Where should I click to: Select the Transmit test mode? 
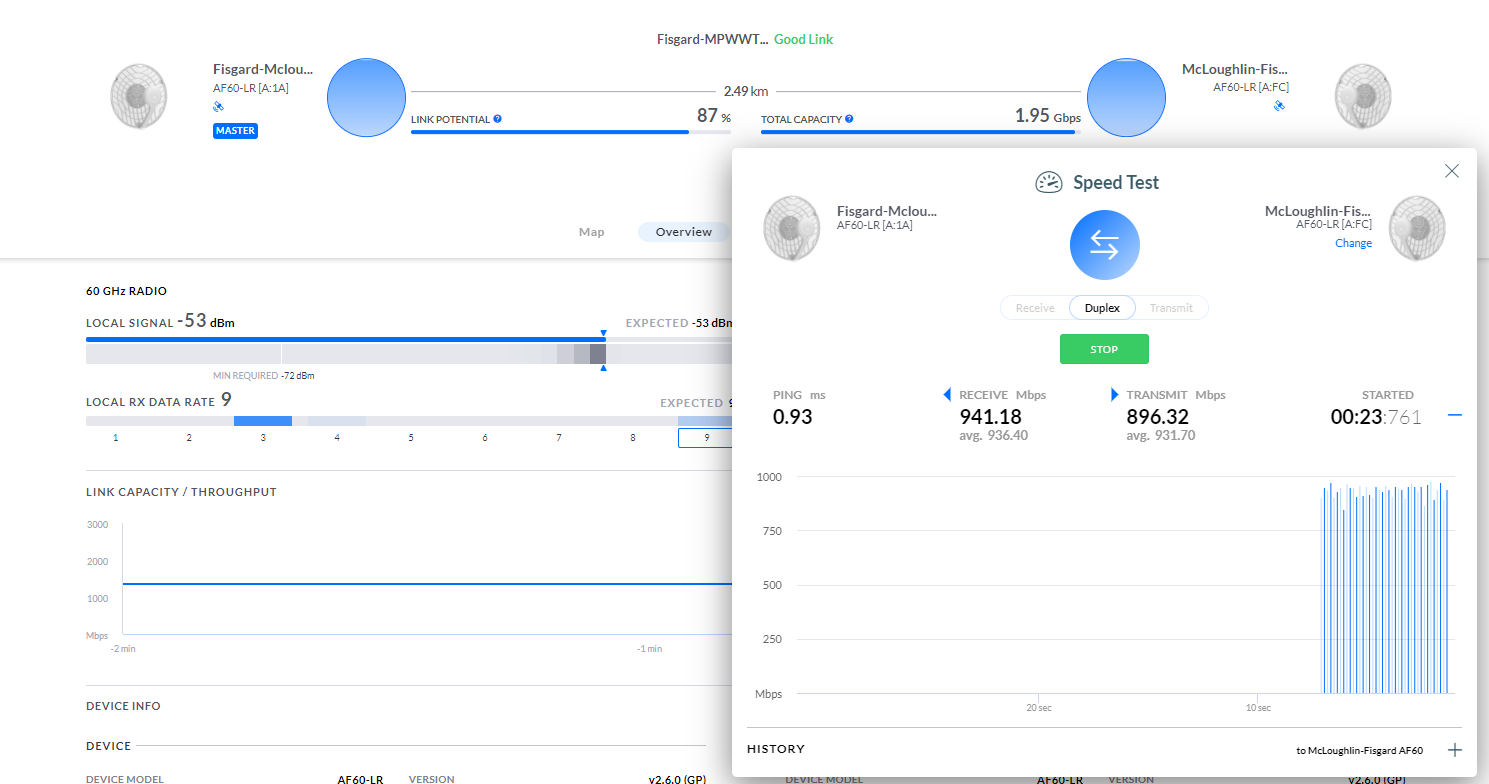coord(1171,308)
